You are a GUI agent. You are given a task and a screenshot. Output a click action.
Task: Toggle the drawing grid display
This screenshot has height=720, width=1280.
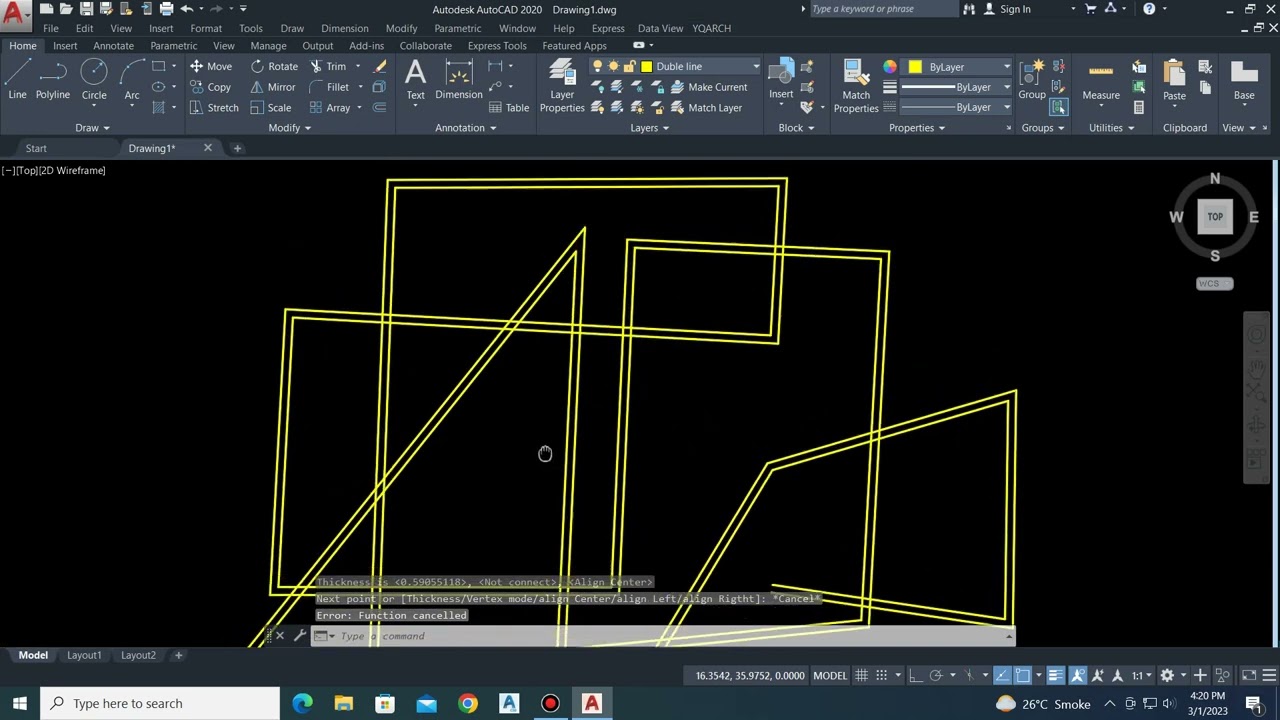[x=861, y=676]
